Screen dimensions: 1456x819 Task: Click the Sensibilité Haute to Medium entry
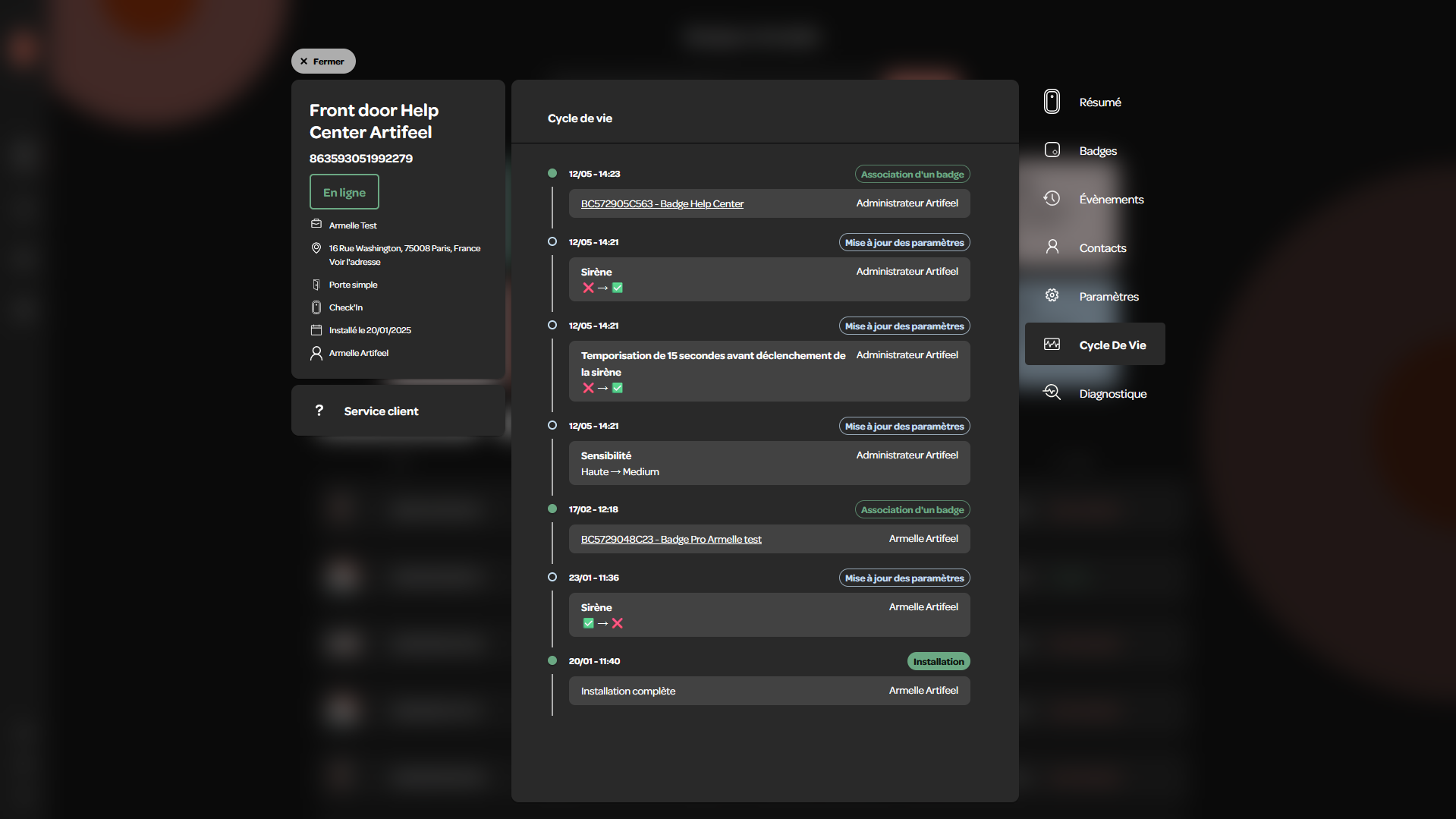(x=769, y=463)
